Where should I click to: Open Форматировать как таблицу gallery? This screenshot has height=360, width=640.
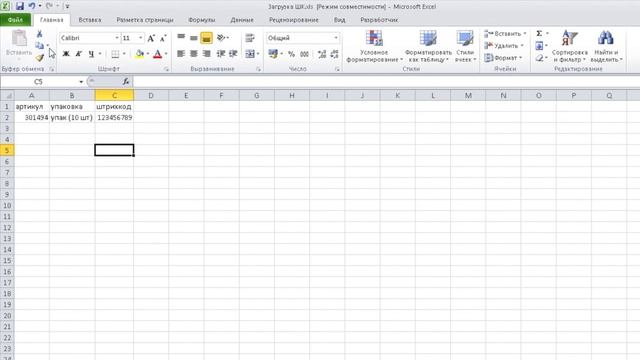point(428,46)
